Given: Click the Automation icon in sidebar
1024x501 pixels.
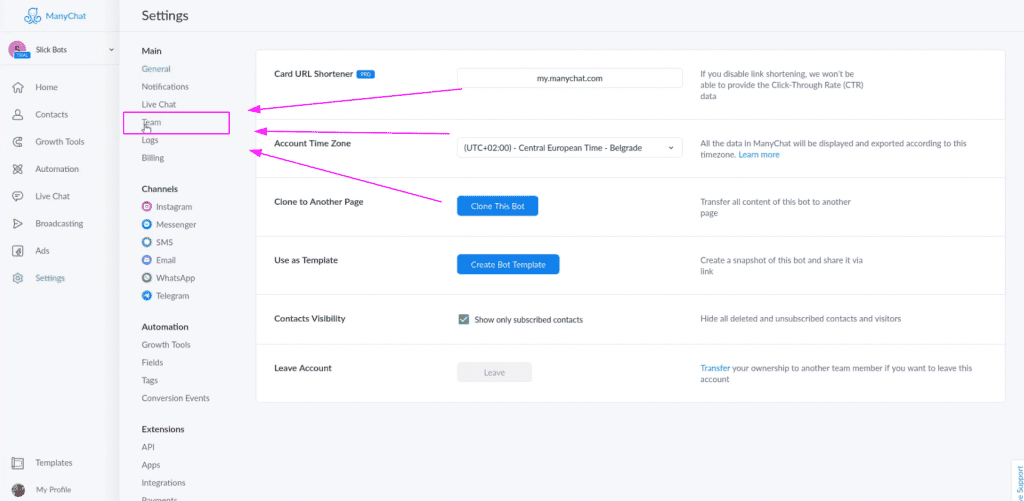Looking at the screenshot, I should click(x=18, y=169).
